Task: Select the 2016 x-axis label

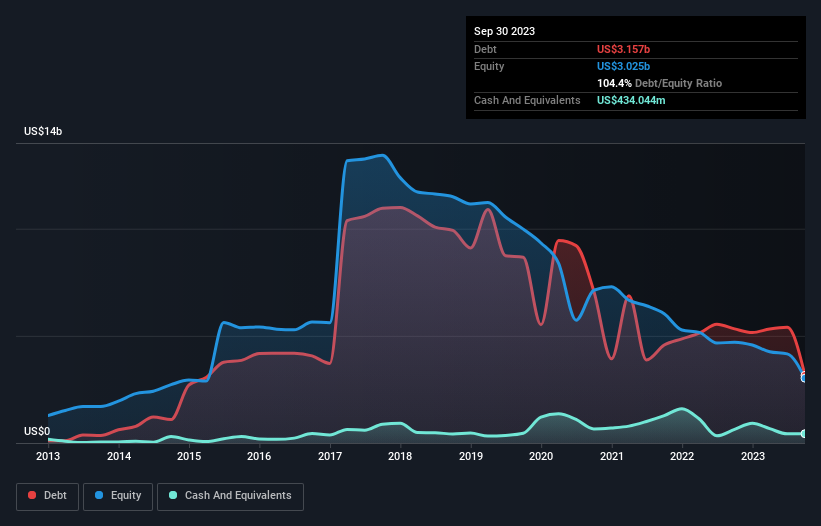Action: pos(259,456)
